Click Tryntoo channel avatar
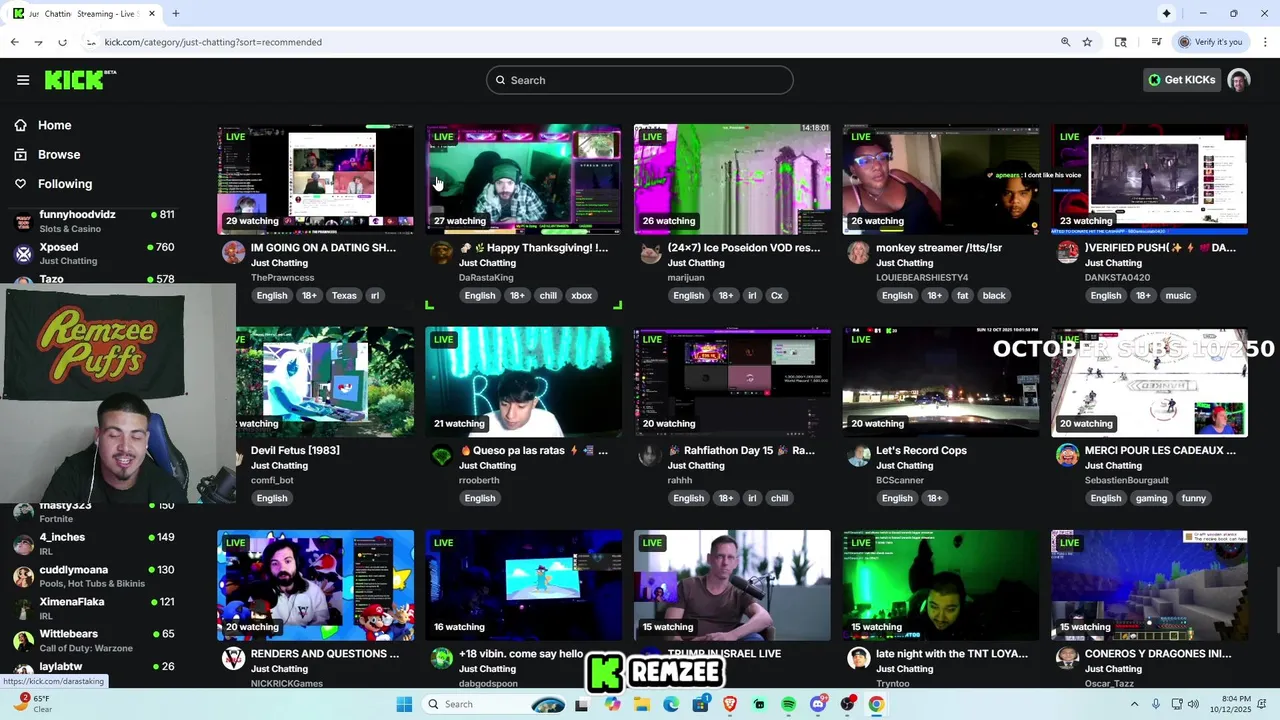The height and width of the screenshot is (720, 1280). tap(858, 658)
